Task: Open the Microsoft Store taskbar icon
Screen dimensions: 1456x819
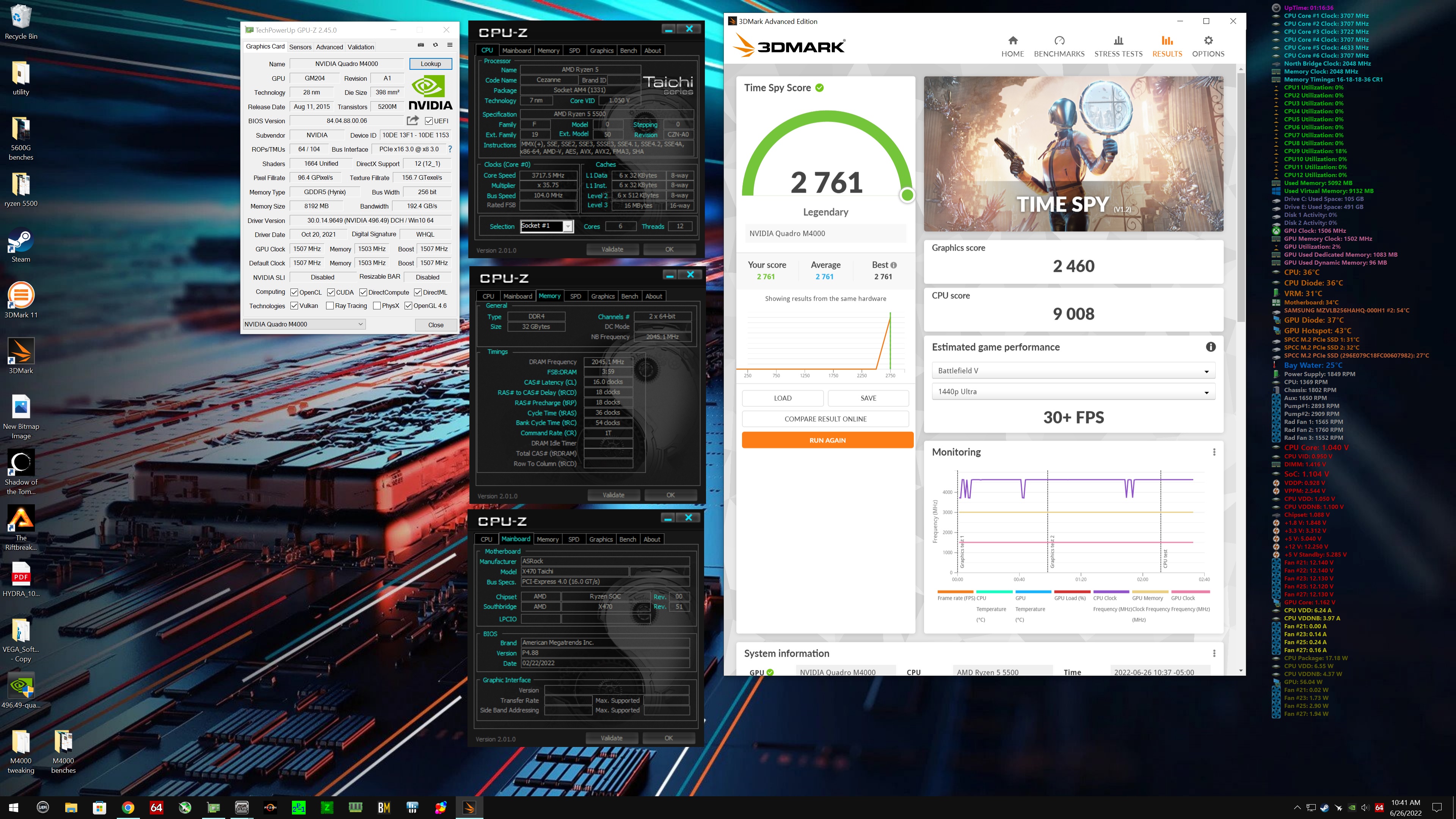Action: [x=99, y=808]
